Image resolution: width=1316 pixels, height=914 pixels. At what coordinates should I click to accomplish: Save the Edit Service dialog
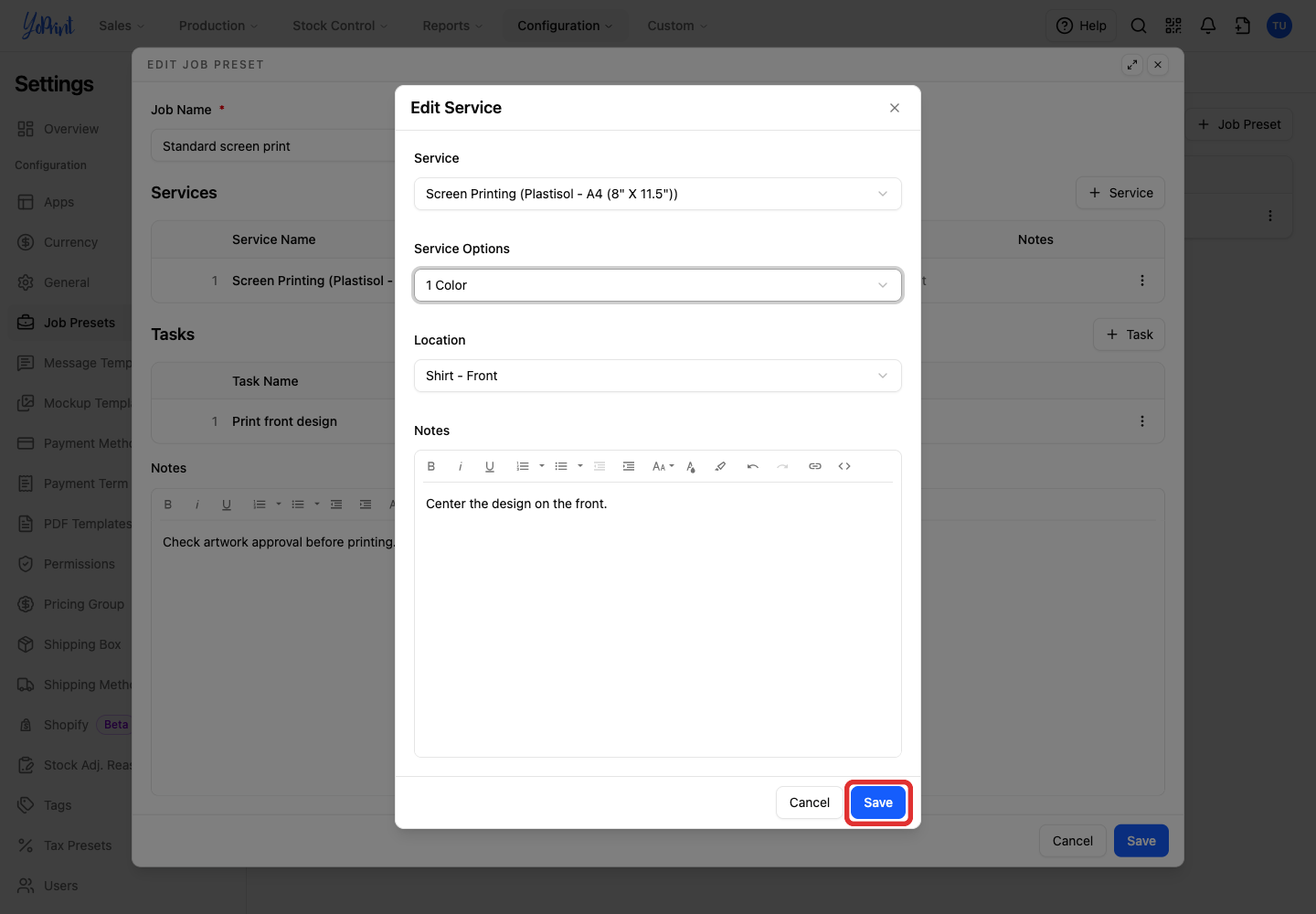click(x=878, y=802)
